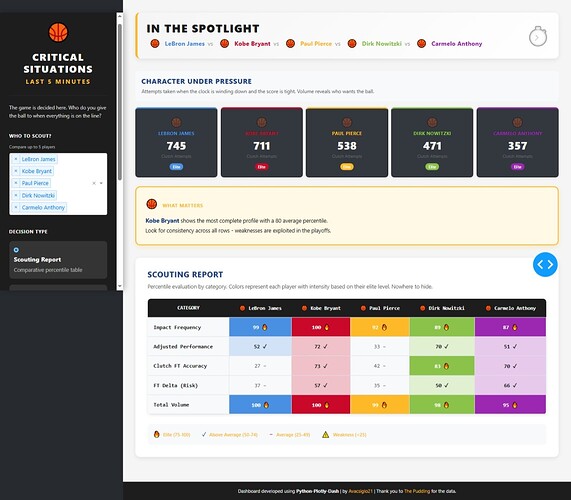This screenshot has width=571, height=500.
Task: Remove Paul Pierce from the player selector
Action: (16, 183)
